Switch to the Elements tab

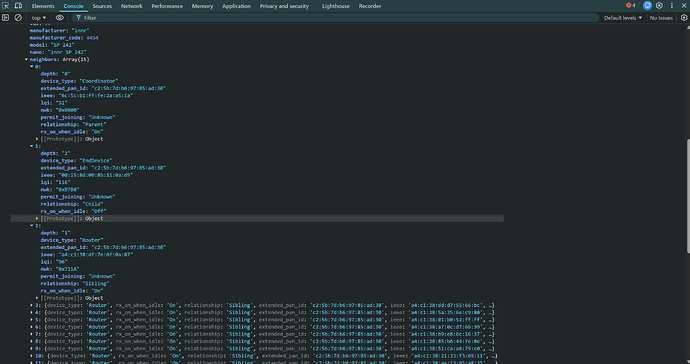[43, 6]
